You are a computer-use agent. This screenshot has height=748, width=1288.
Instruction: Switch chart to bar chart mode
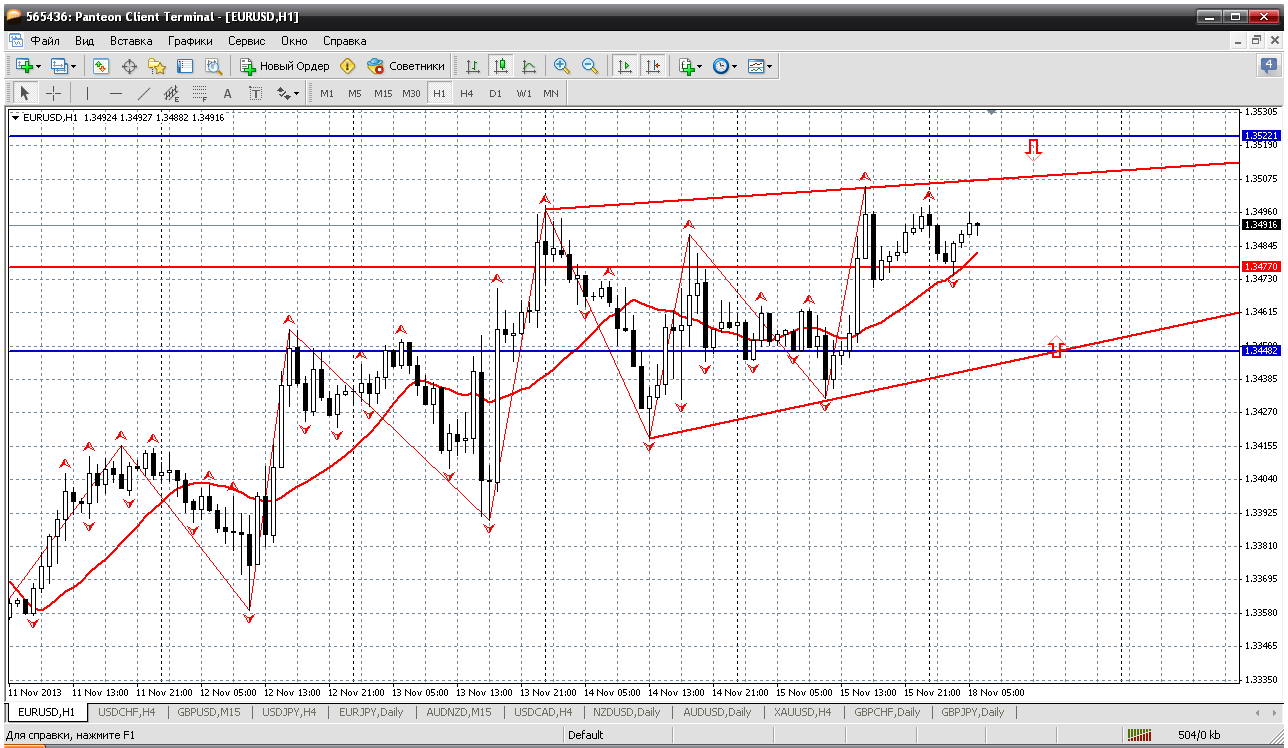[473, 66]
